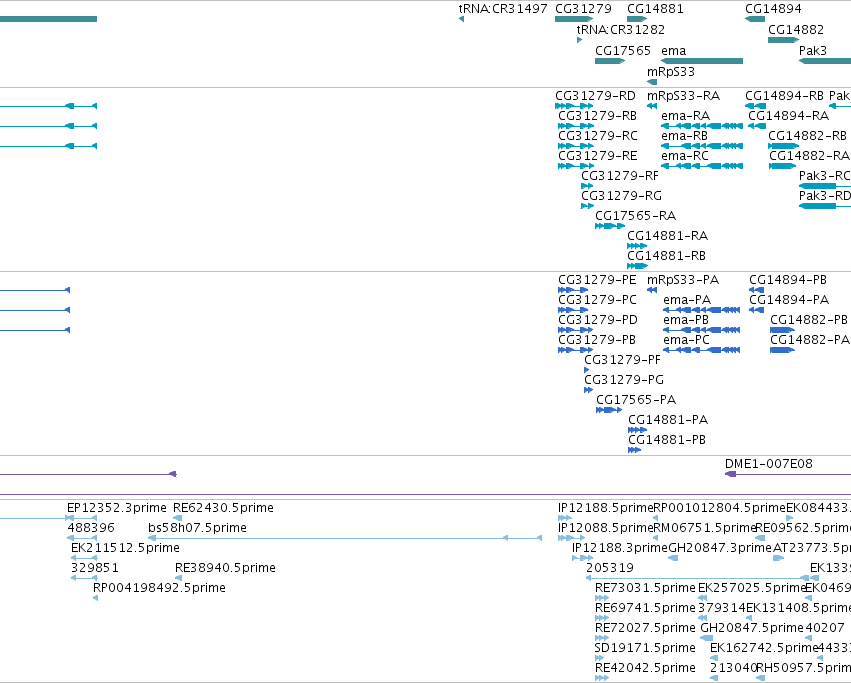The width and height of the screenshot is (851, 683).
Task: Select EST RE38940.5prime
Action: 225,568
